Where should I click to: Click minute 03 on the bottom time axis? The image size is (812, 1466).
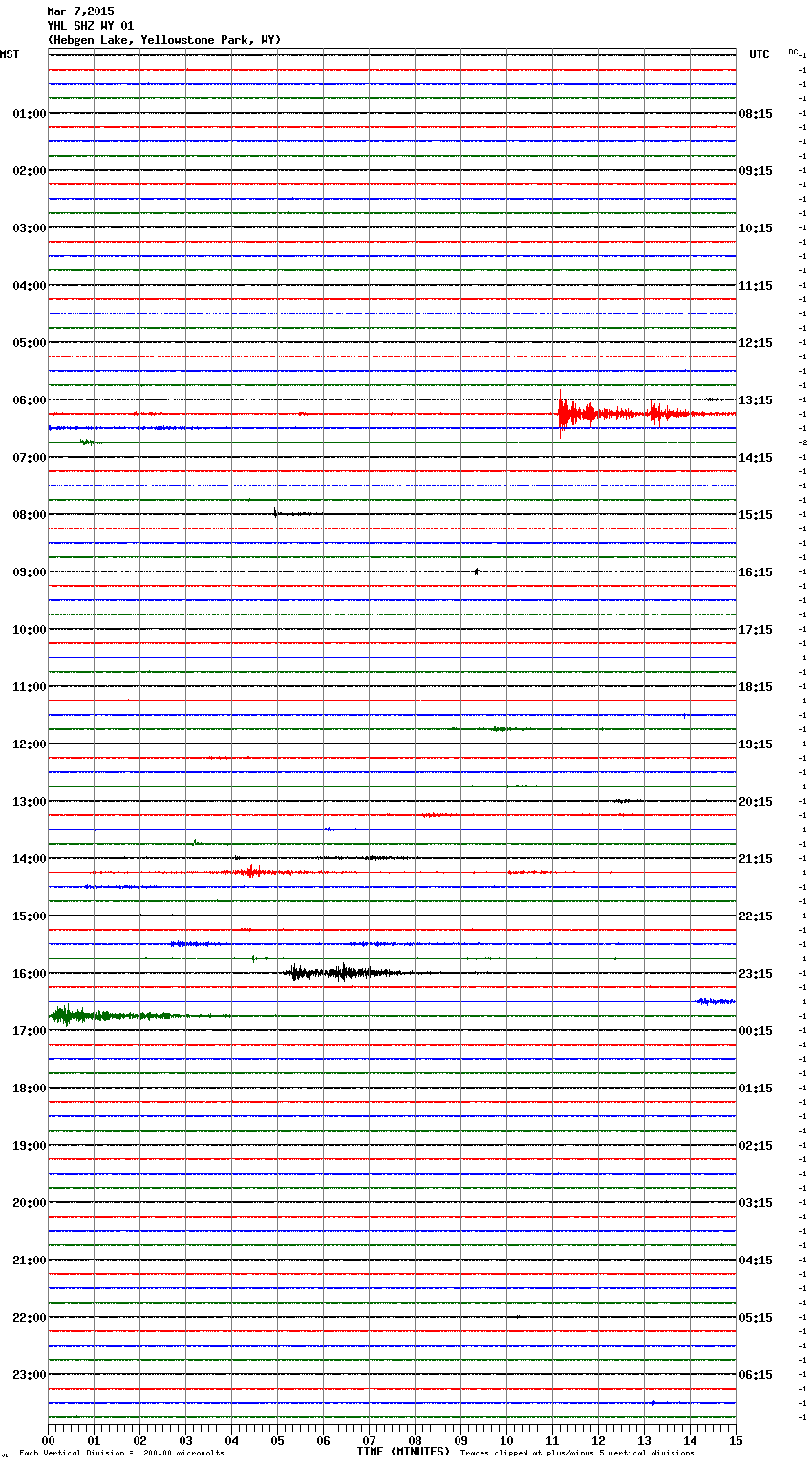[x=185, y=1440]
